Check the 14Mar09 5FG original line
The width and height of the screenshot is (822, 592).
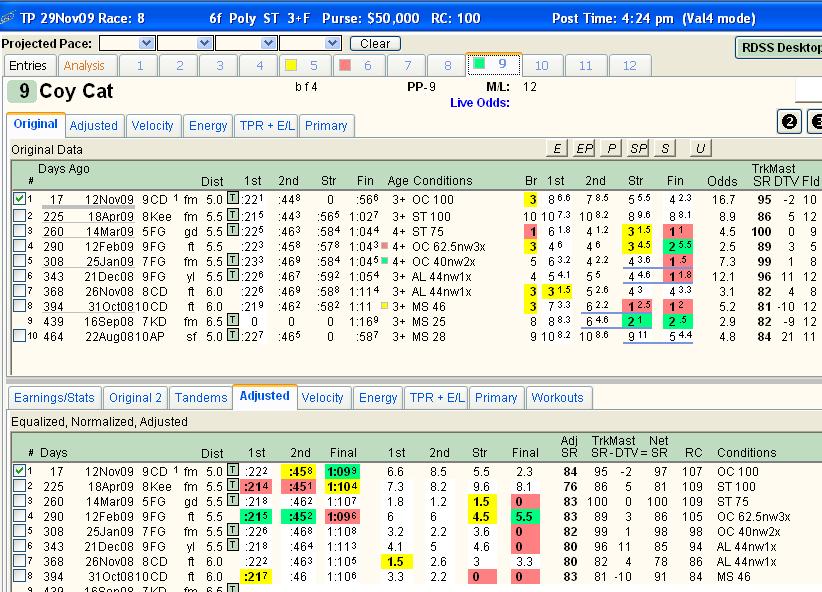[x=19, y=230]
